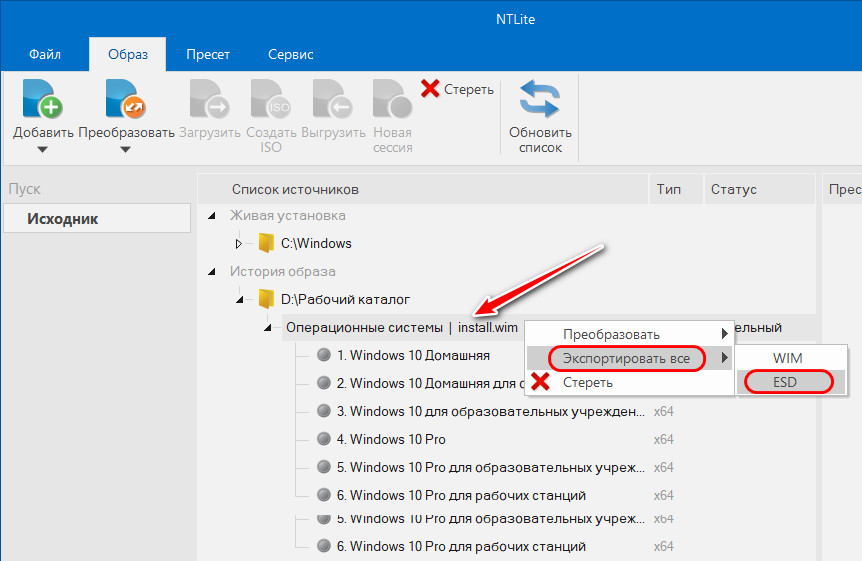The height and width of the screenshot is (561, 862).
Task: Select row 1. Windows 10 Домашняя
Action: [x=413, y=355]
